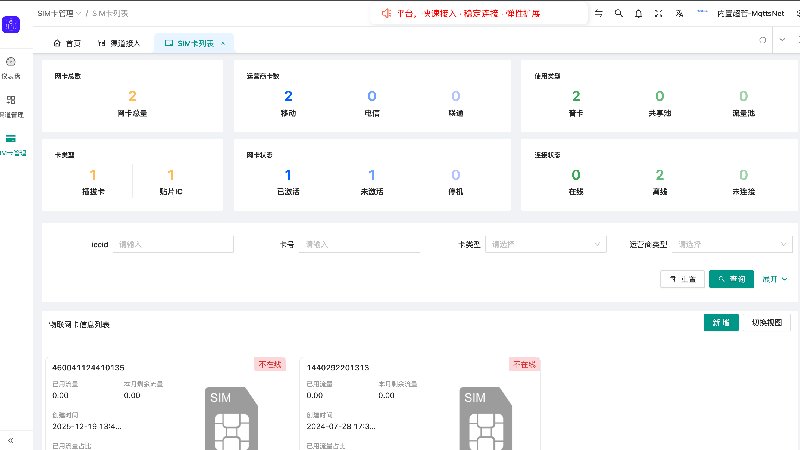Viewport: 800px width, 450px height.
Task: Open the 运营商类型 select dropdown
Action: point(732,244)
